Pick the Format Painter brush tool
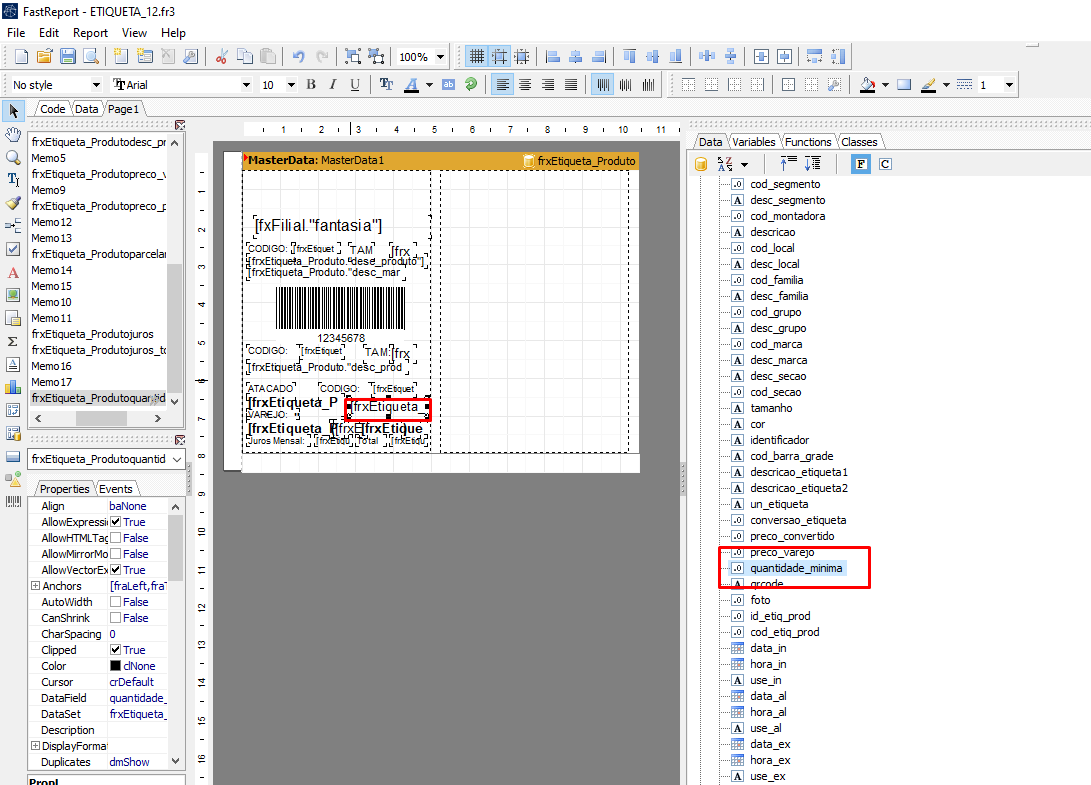This screenshot has width=1091, height=785. 13,203
